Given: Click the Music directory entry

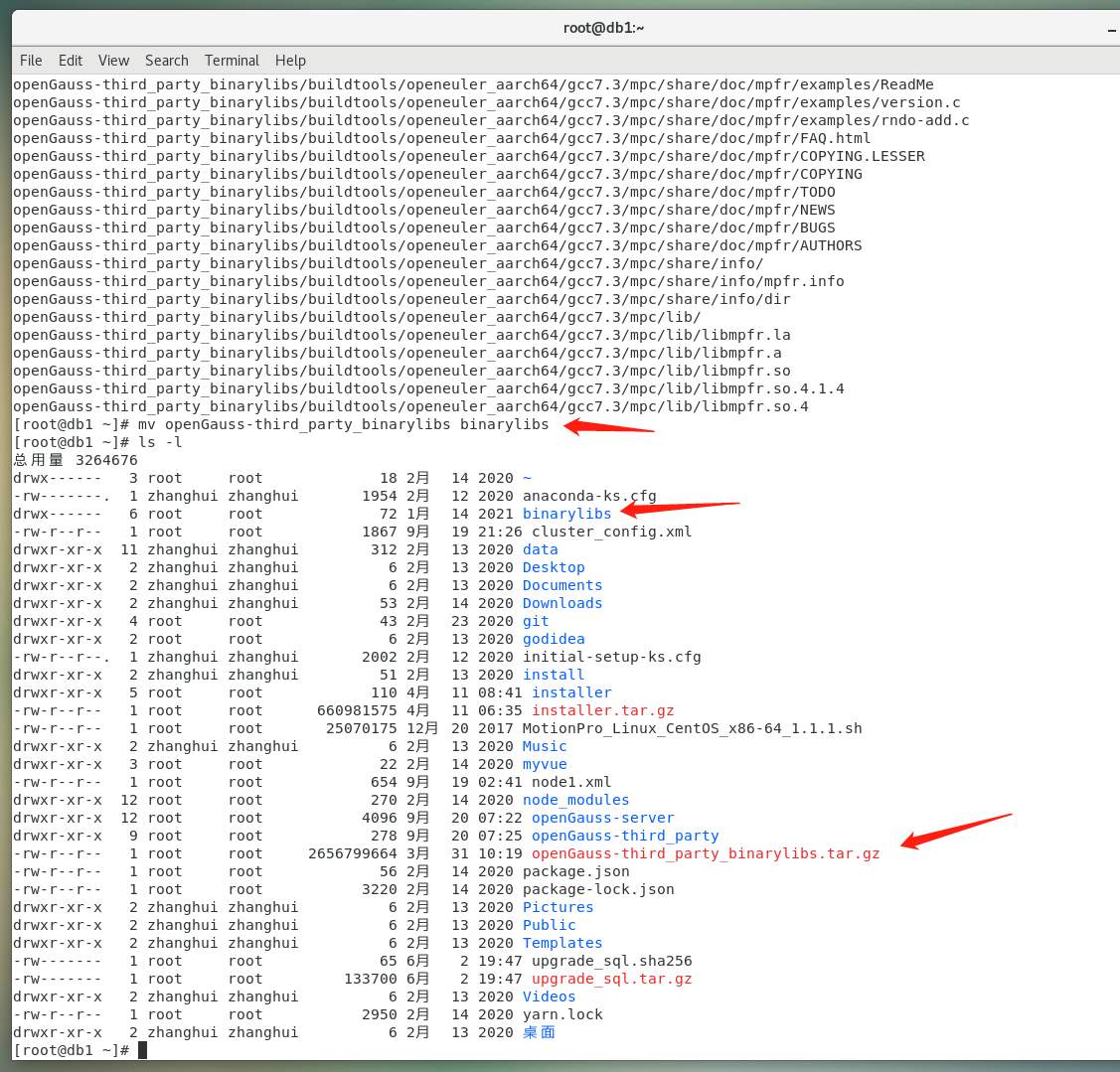Looking at the screenshot, I should click(x=545, y=745).
